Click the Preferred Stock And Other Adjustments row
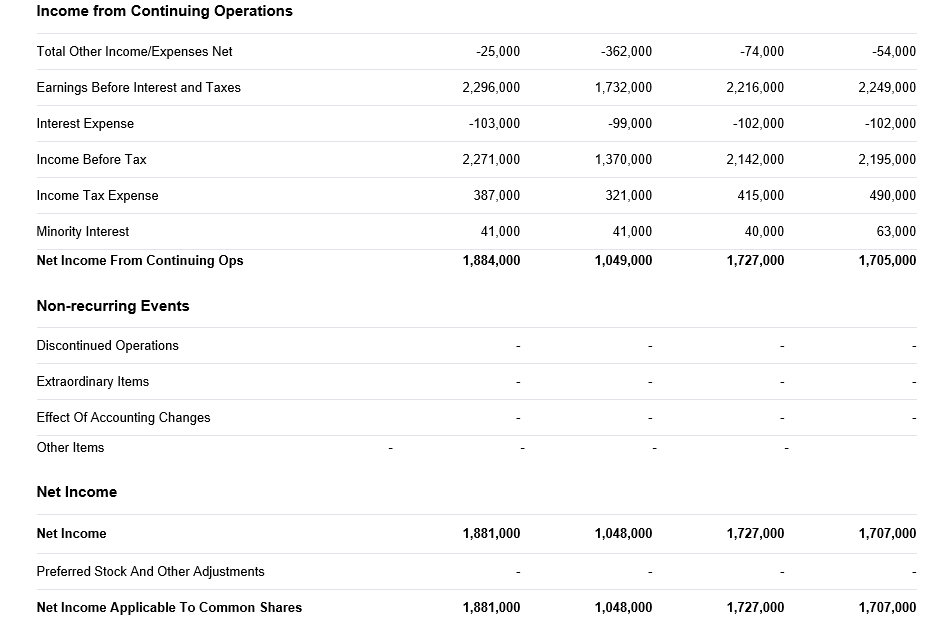The width and height of the screenshot is (941, 629). 150,571
